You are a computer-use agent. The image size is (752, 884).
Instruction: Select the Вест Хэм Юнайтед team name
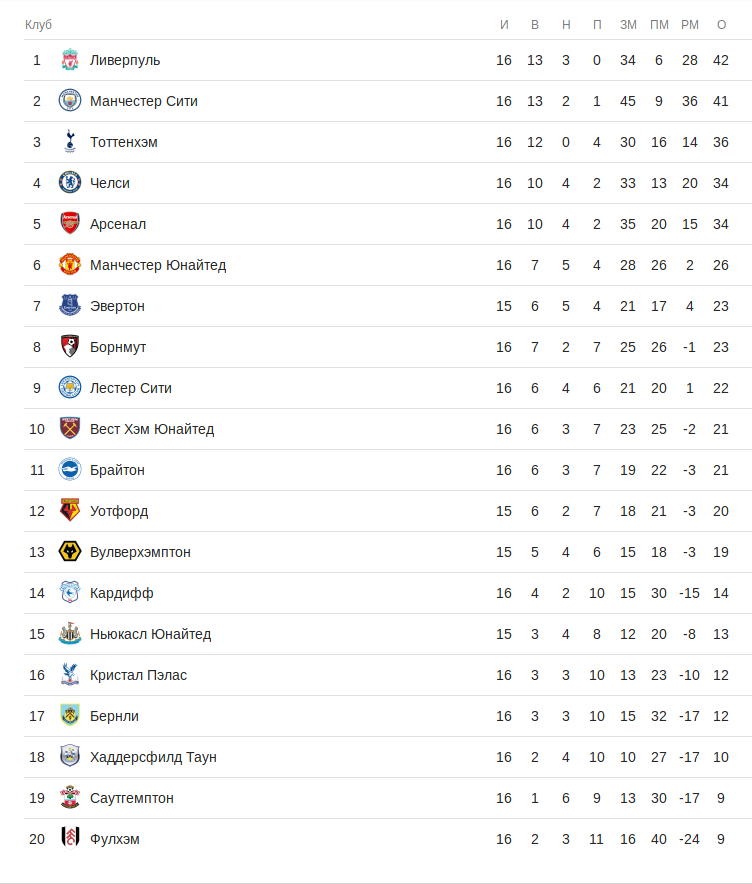pos(152,429)
